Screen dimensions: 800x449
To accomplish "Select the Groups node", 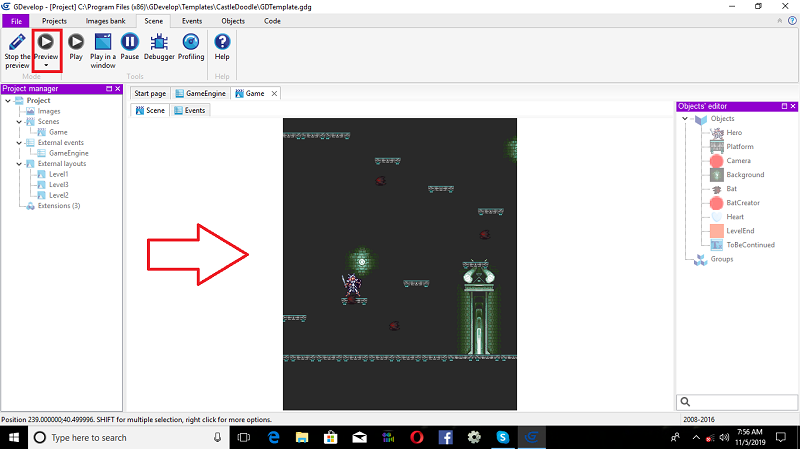I will (x=721, y=259).
